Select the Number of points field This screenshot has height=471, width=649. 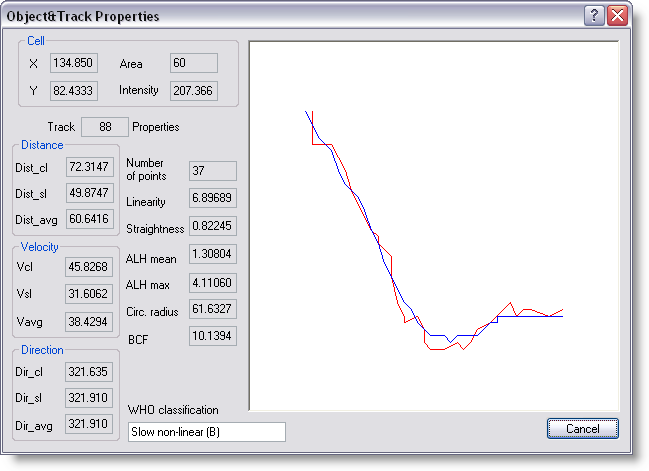pyautogui.click(x=212, y=171)
